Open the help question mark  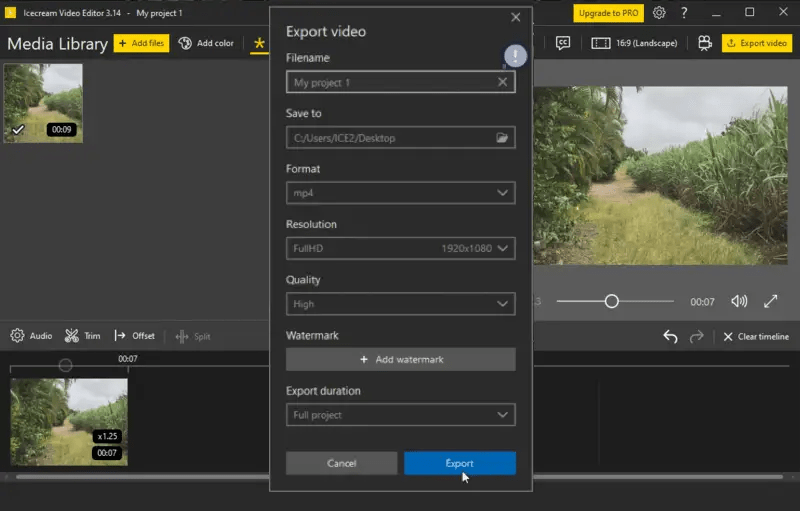pos(684,13)
